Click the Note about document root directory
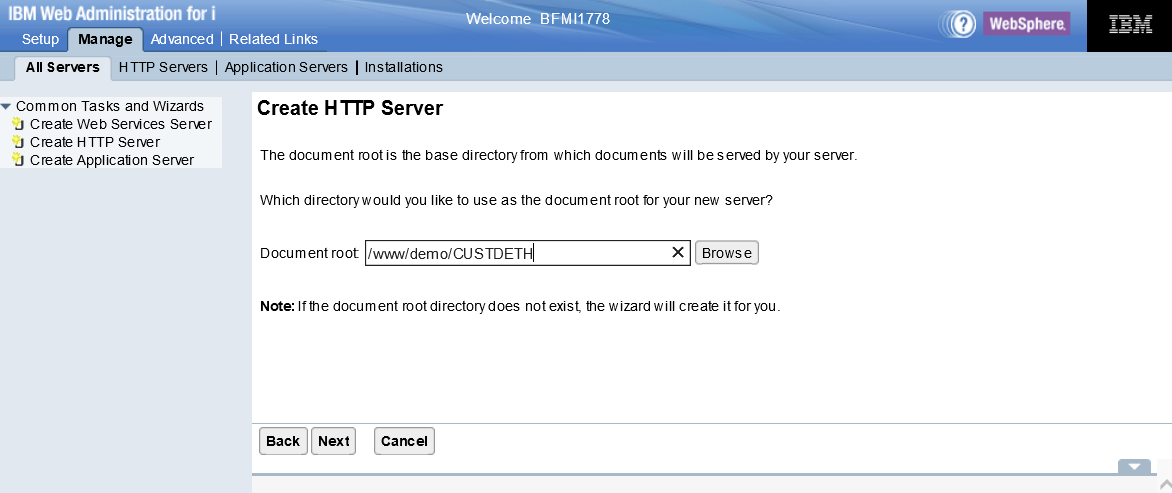Screen dimensions: 1172x493 [x=520, y=306]
